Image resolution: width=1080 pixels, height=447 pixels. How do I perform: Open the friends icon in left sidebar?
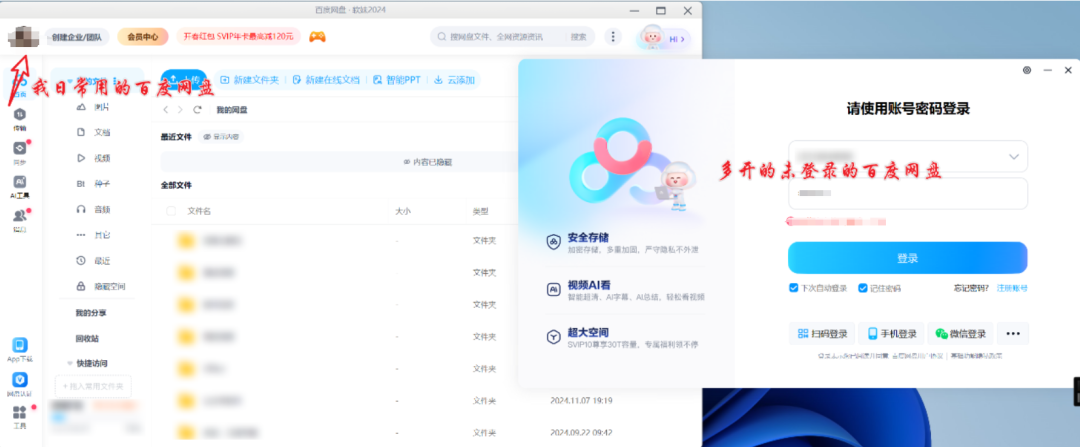pyautogui.click(x=19, y=220)
